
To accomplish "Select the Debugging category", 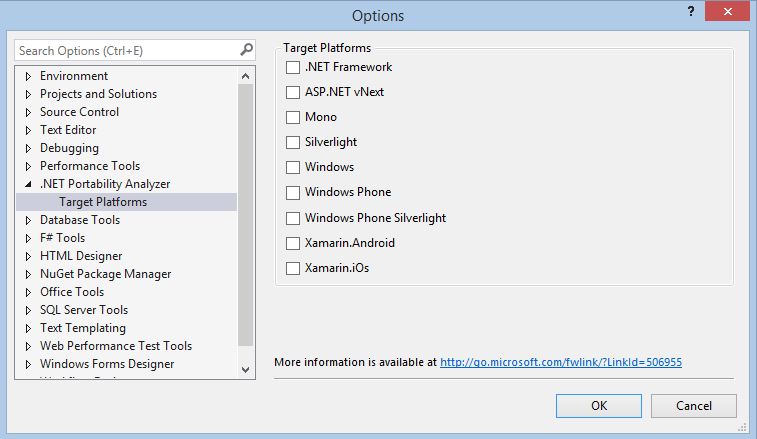I will click(70, 148).
